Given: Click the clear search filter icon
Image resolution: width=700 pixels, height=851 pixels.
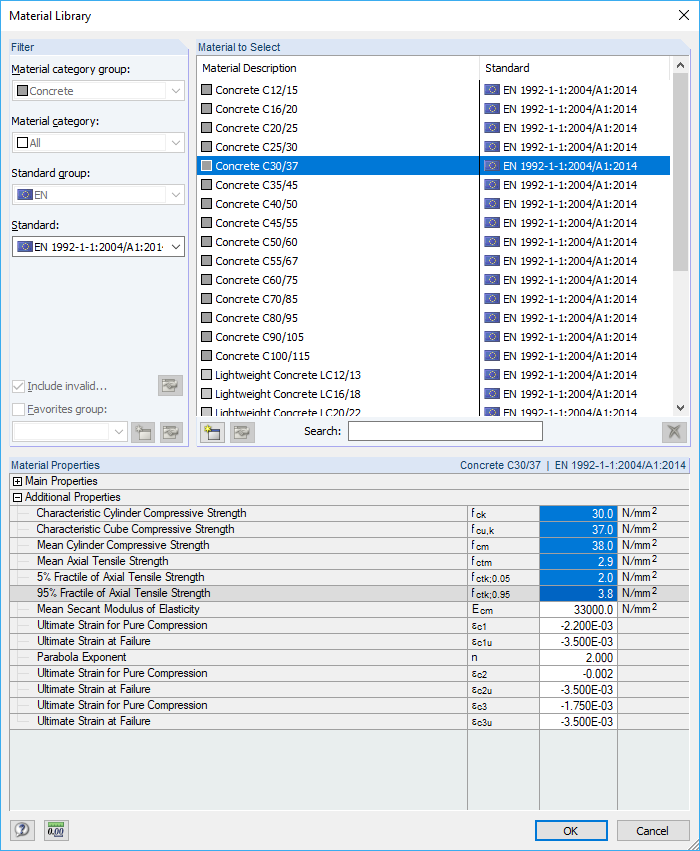Looking at the screenshot, I should [674, 432].
